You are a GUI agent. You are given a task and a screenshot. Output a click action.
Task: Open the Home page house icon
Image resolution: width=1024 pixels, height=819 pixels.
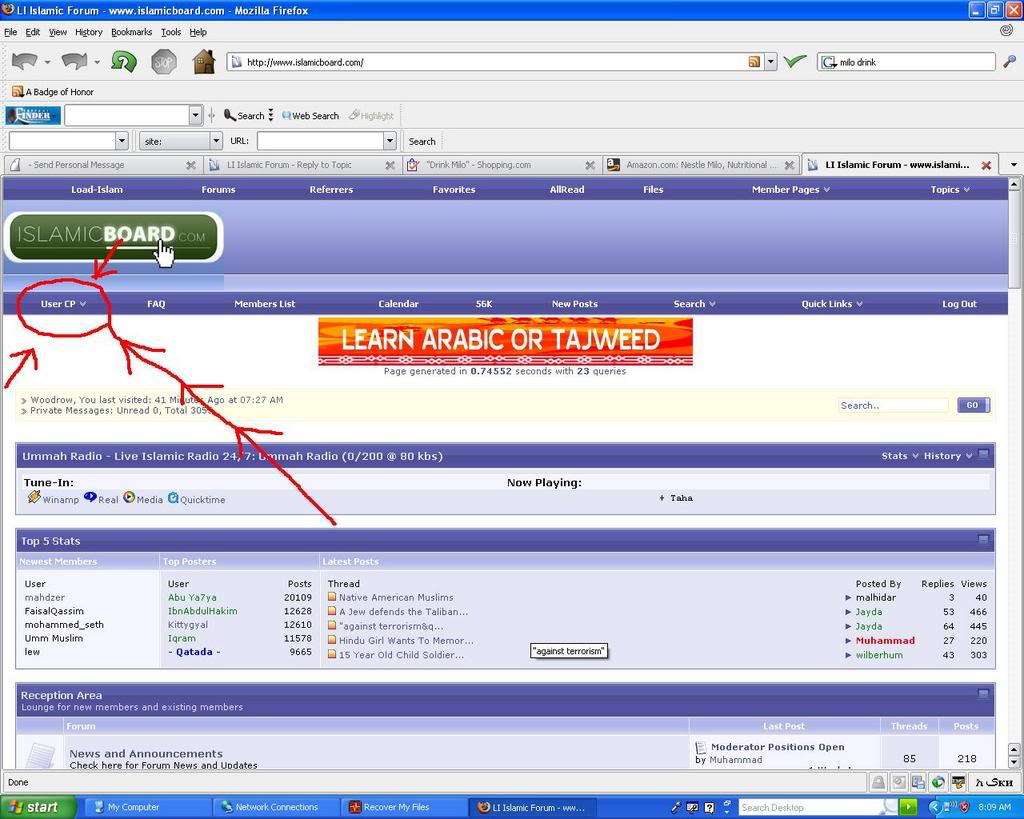pos(204,62)
